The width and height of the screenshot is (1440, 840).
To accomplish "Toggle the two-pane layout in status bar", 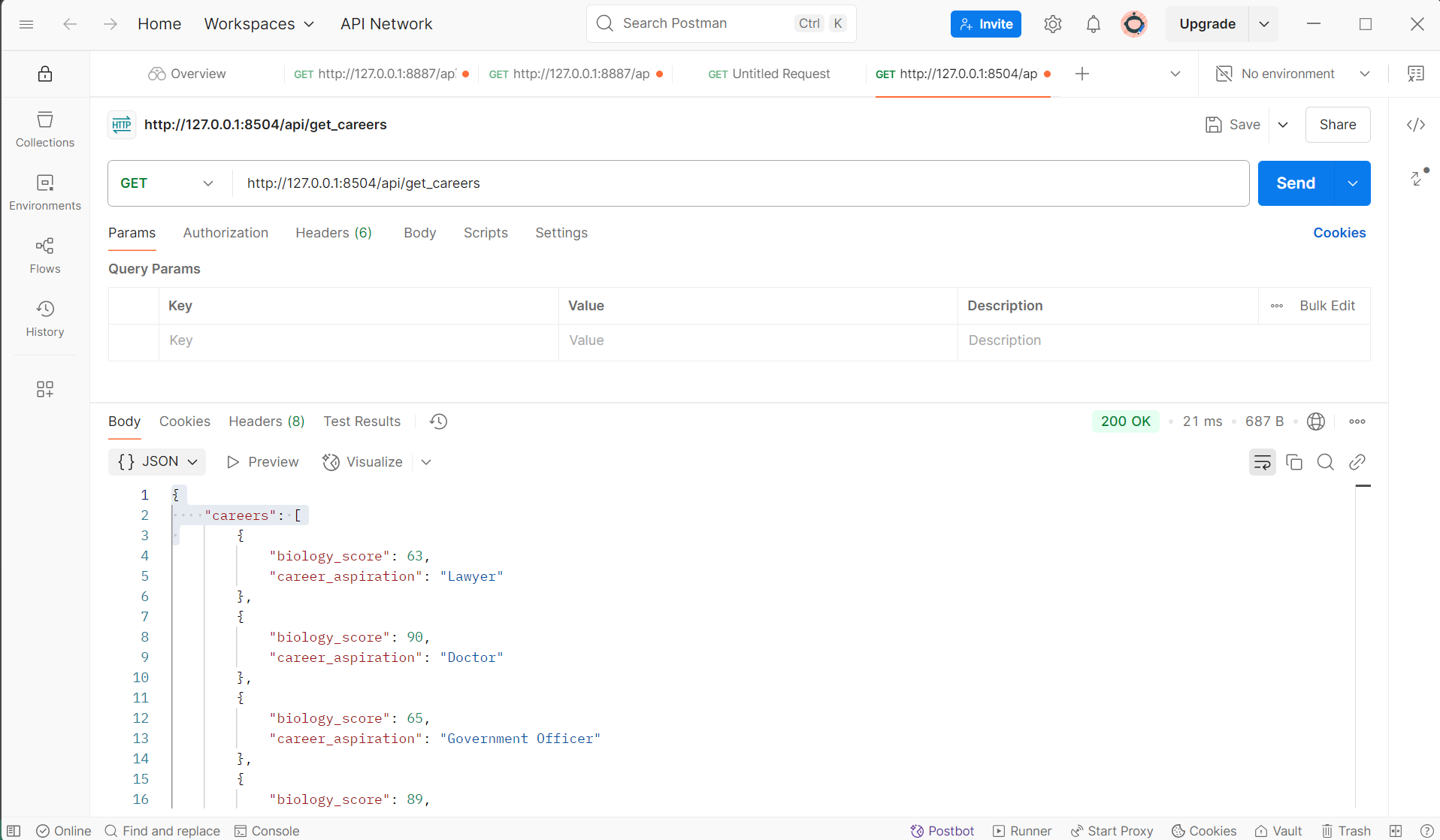I will coord(1396,830).
